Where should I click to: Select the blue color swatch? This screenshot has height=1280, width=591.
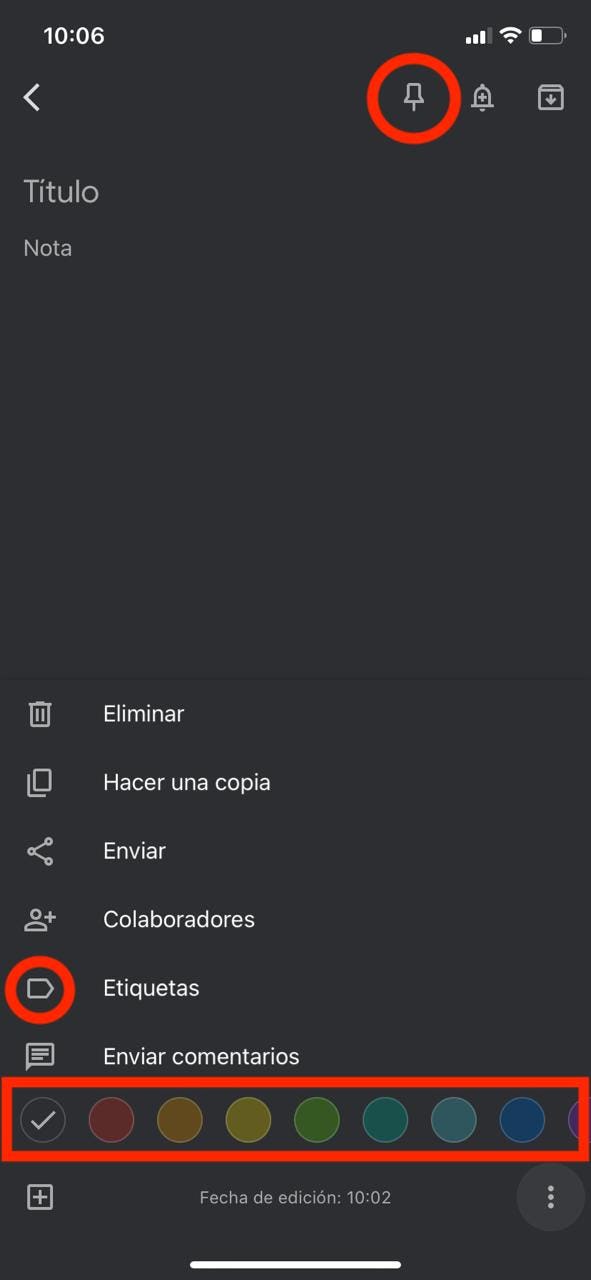point(522,1120)
